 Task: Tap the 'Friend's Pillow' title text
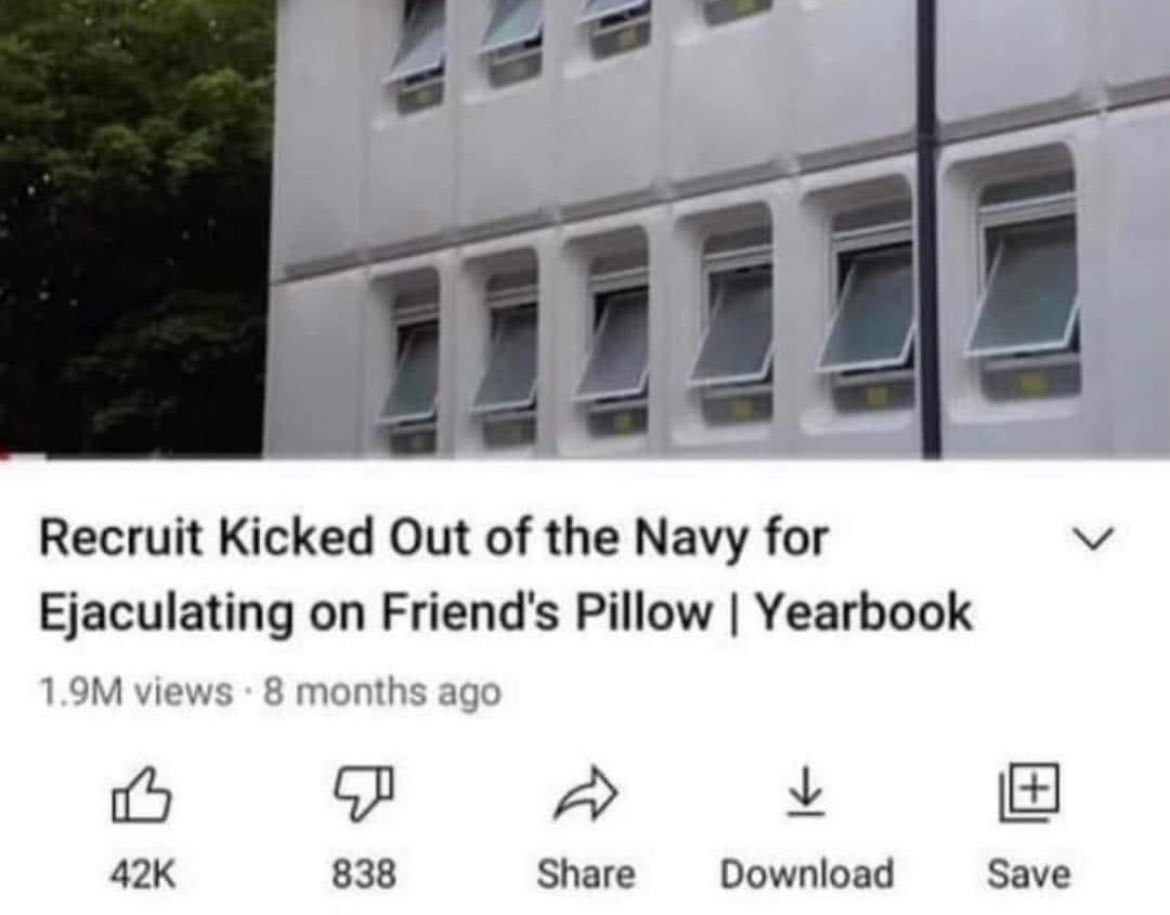click(x=545, y=613)
